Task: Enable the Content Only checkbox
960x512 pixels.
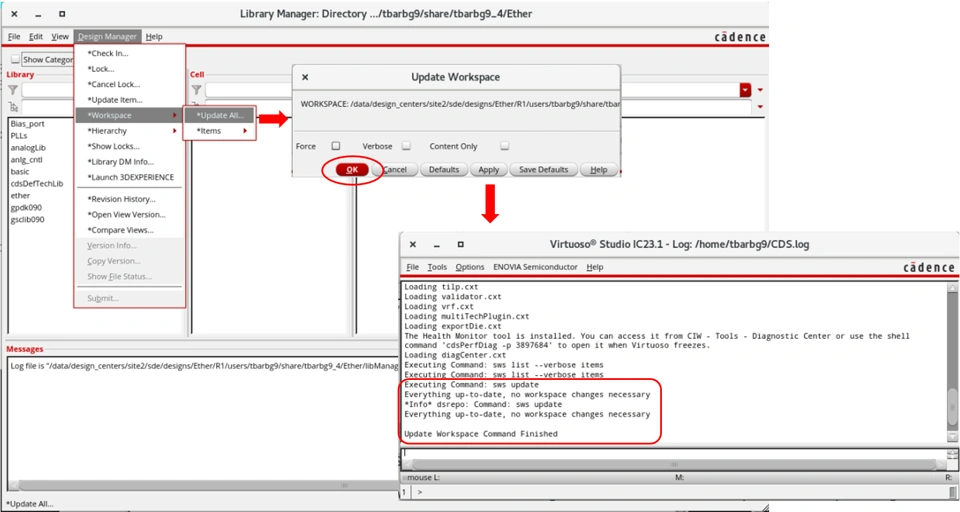Action: click(x=504, y=146)
